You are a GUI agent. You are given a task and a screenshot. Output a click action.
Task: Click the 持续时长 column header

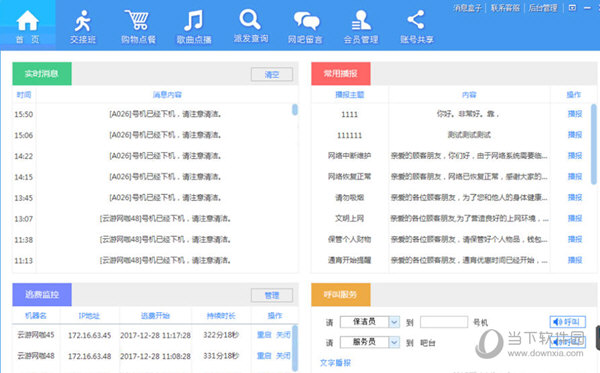point(221,316)
